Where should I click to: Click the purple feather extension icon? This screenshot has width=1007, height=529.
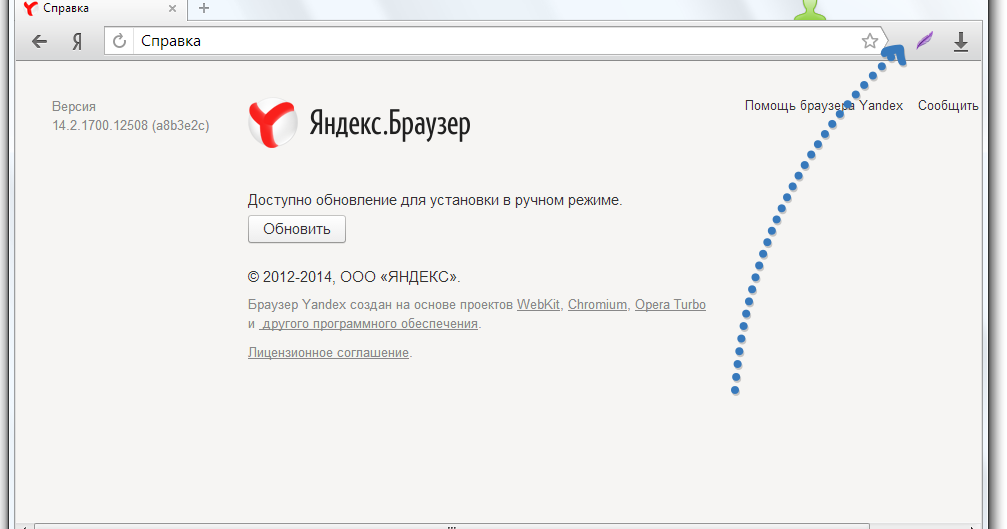(x=925, y=41)
